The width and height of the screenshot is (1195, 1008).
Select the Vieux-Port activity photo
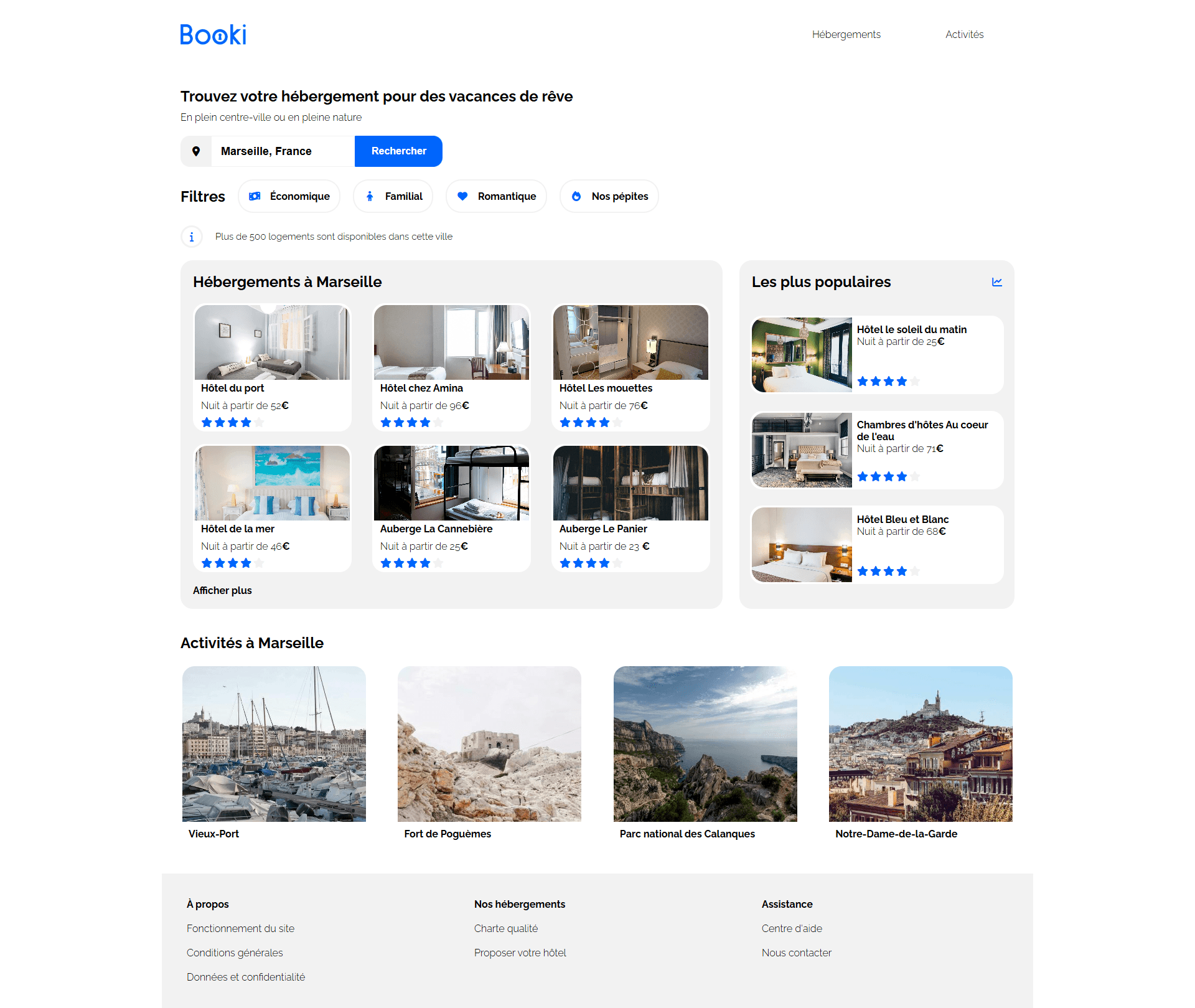[x=274, y=744]
